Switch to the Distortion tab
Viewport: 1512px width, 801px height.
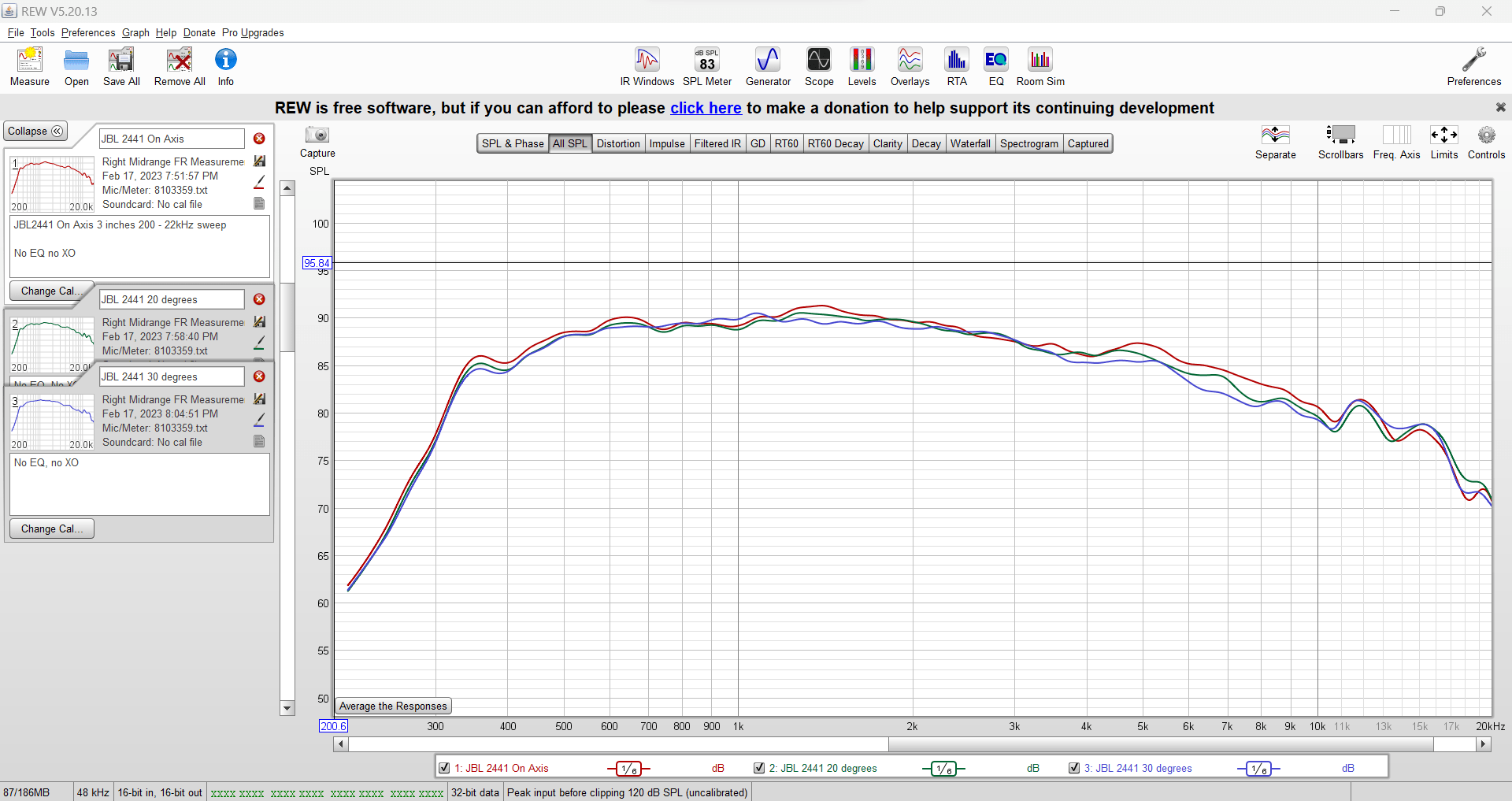pyautogui.click(x=618, y=143)
